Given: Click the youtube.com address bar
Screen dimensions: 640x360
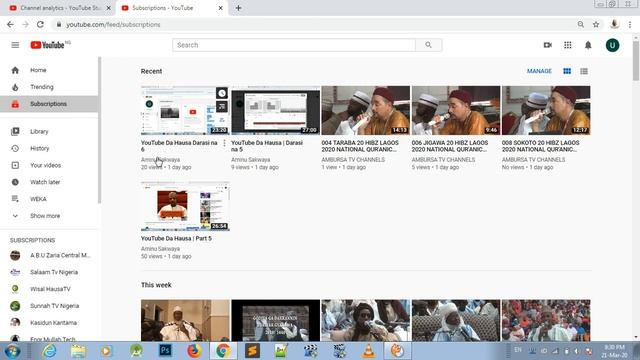Looking at the screenshot, I should (318, 24).
